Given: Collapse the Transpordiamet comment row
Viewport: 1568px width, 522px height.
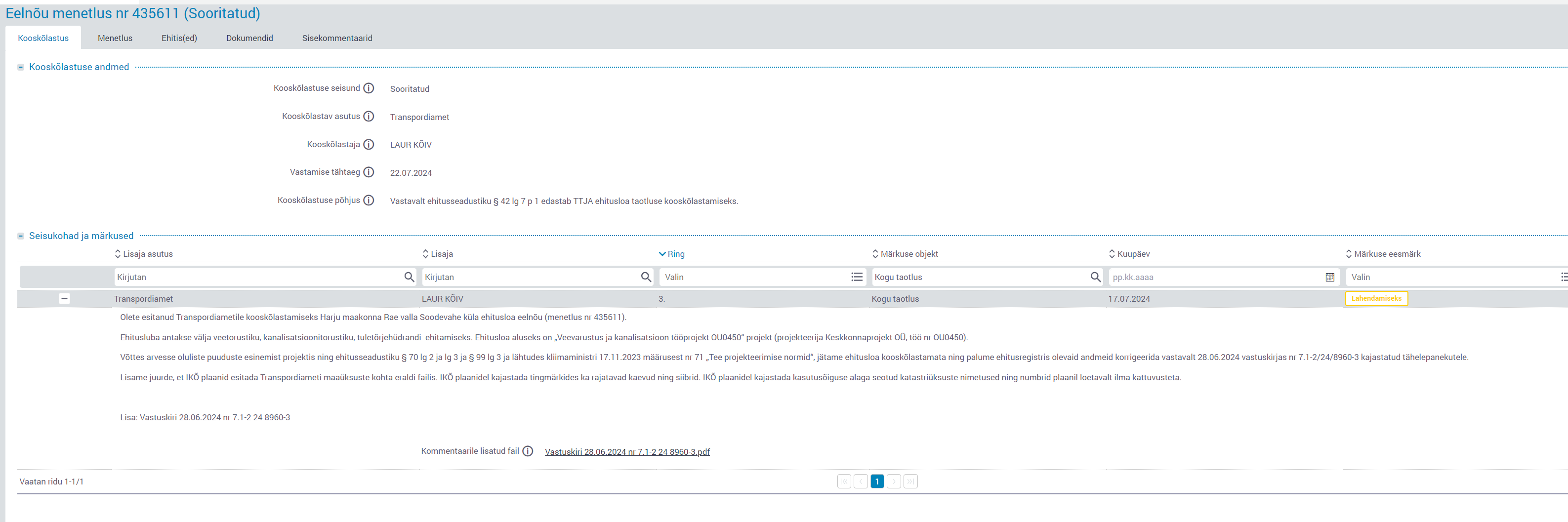Looking at the screenshot, I should 64,298.
